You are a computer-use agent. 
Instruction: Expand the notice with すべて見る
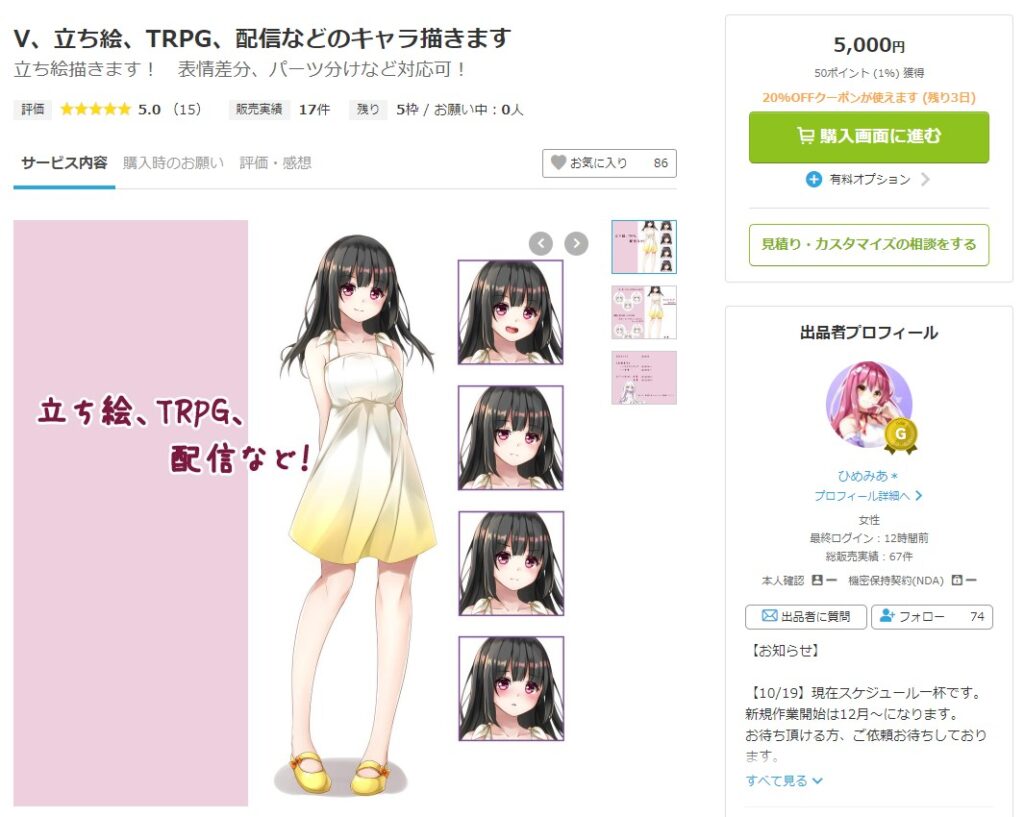(x=784, y=780)
